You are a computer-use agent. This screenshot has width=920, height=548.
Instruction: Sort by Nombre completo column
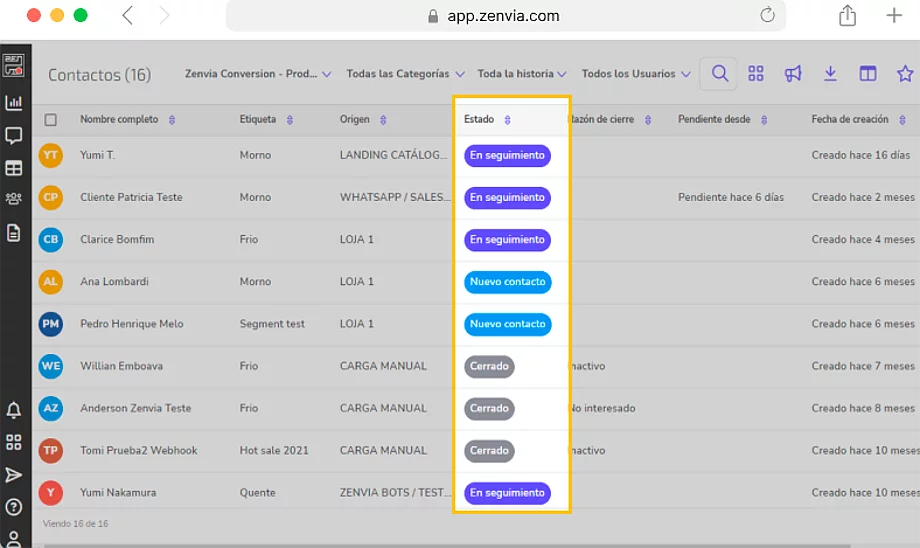click(172, 120)
